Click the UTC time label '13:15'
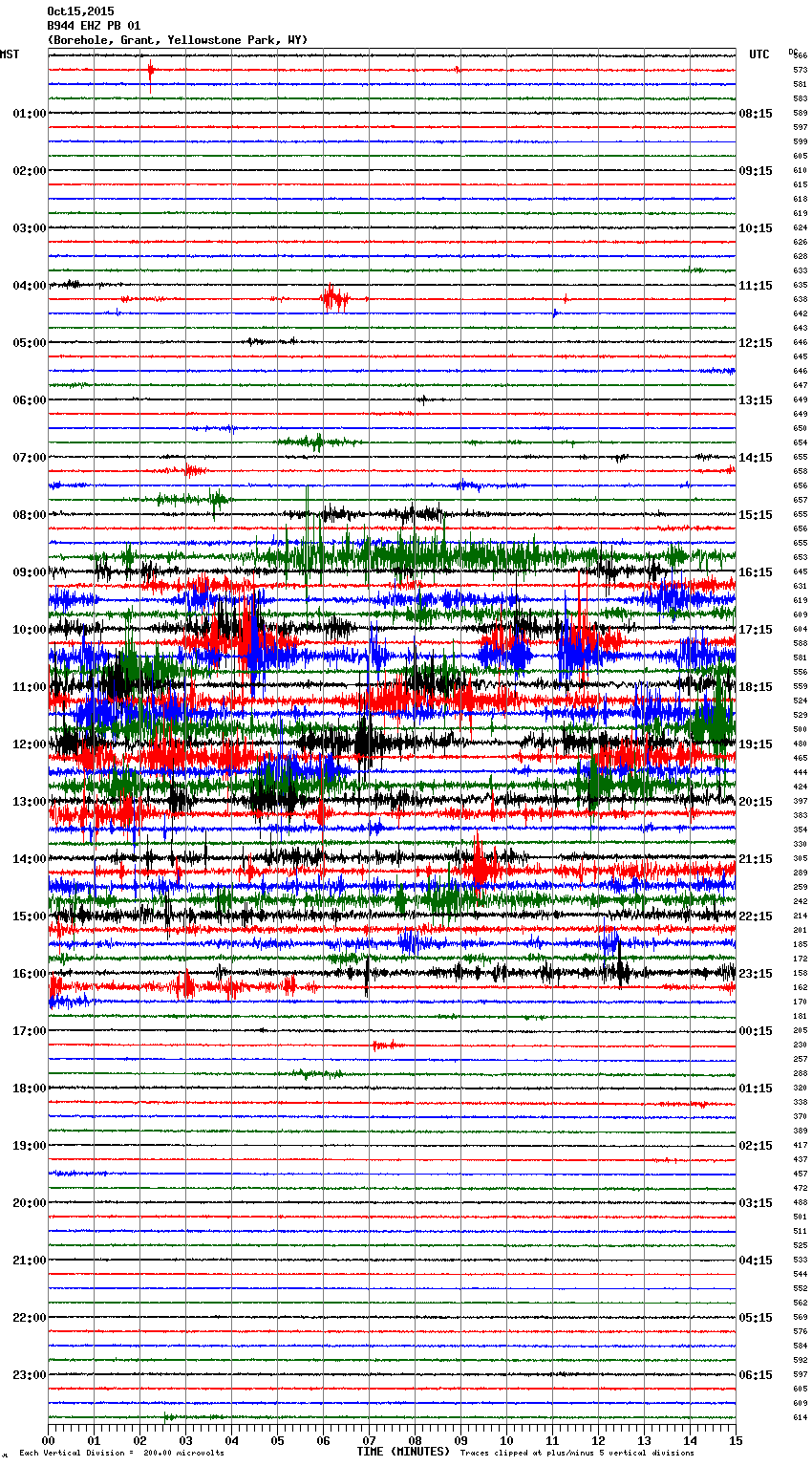This screenshot has height=1466, width=812. click(756, 400)
